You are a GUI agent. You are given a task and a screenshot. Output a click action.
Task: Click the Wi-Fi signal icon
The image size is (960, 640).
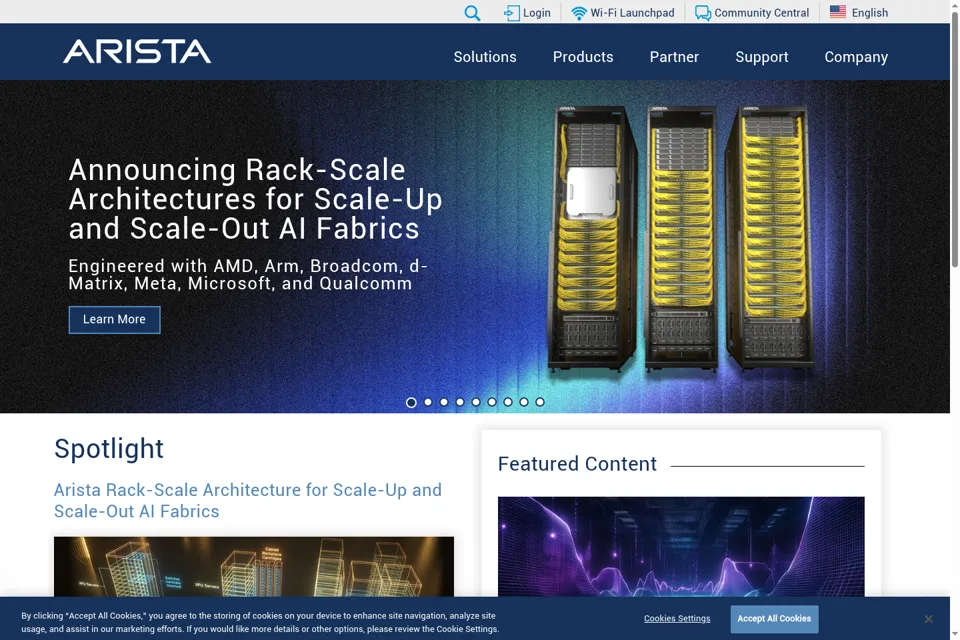[x=579, y=13]
